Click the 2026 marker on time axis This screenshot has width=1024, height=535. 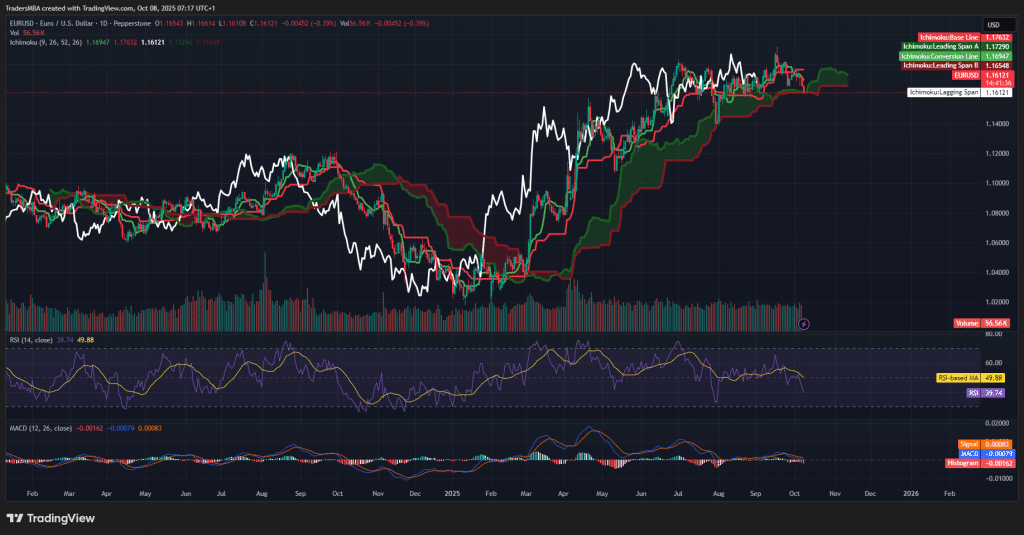[911, 494]
